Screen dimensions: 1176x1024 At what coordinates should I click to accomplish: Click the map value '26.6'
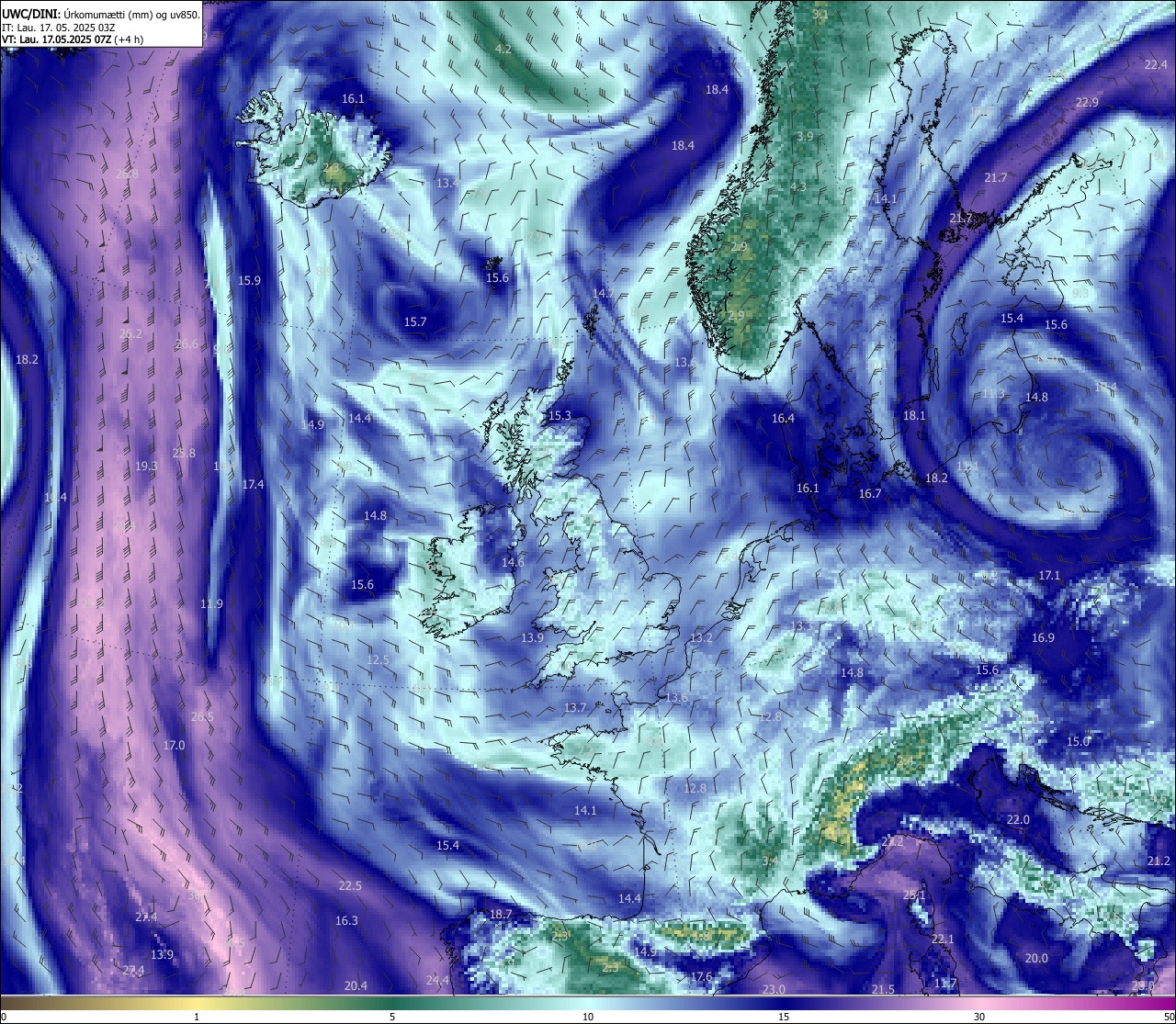pyautogui.click(x=187, y=343)
